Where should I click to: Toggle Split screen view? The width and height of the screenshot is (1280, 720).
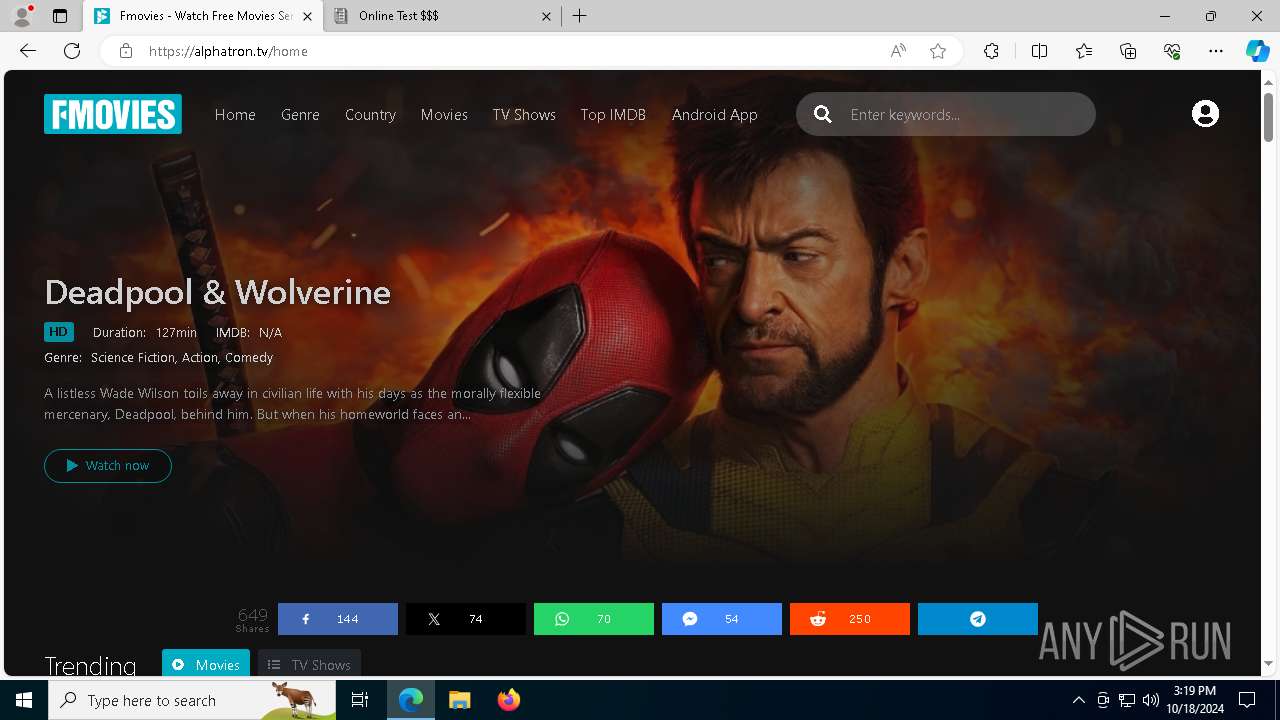click(x=1039, y=51)
